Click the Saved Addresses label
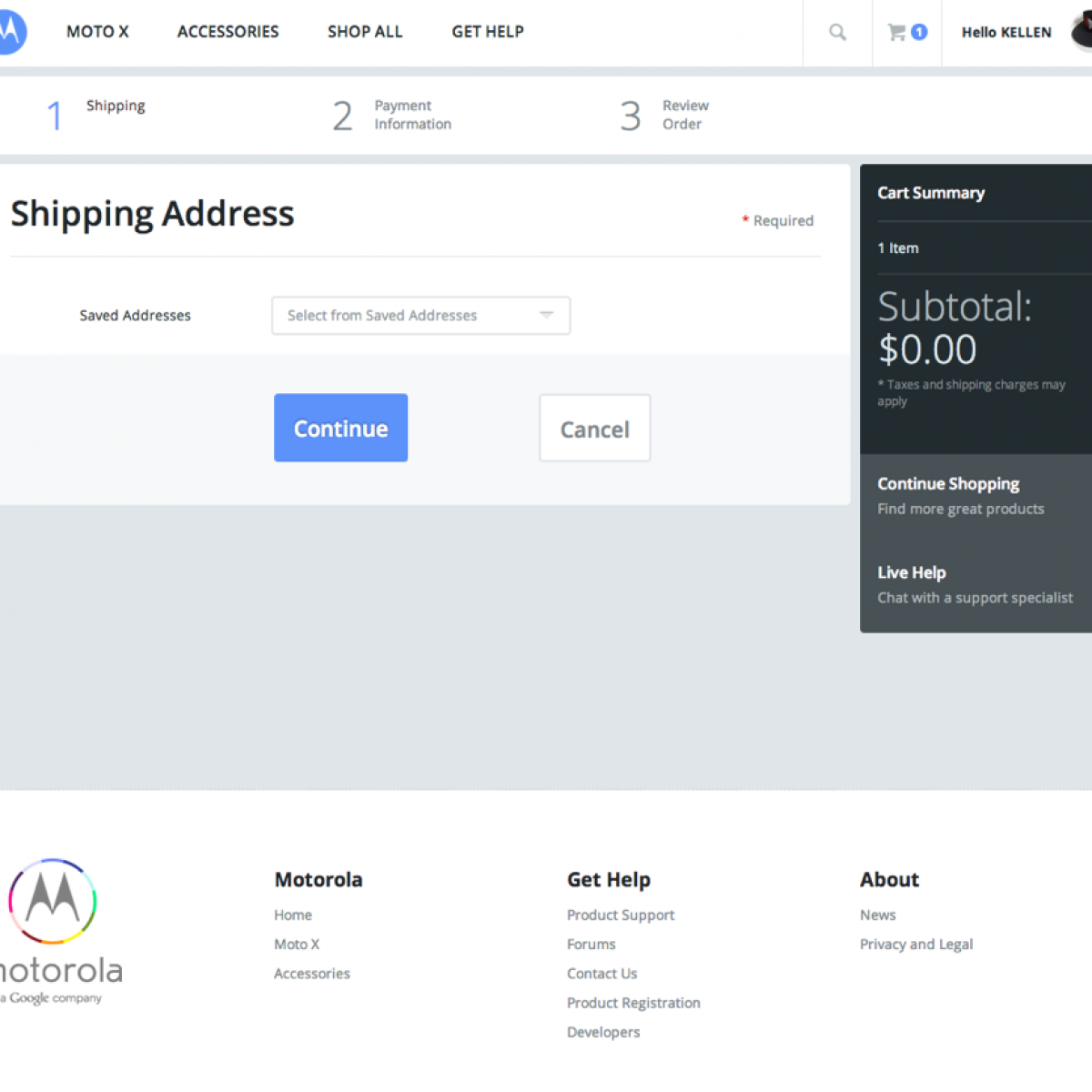This screenshot has height=1092, width=1092. point(136,316)
